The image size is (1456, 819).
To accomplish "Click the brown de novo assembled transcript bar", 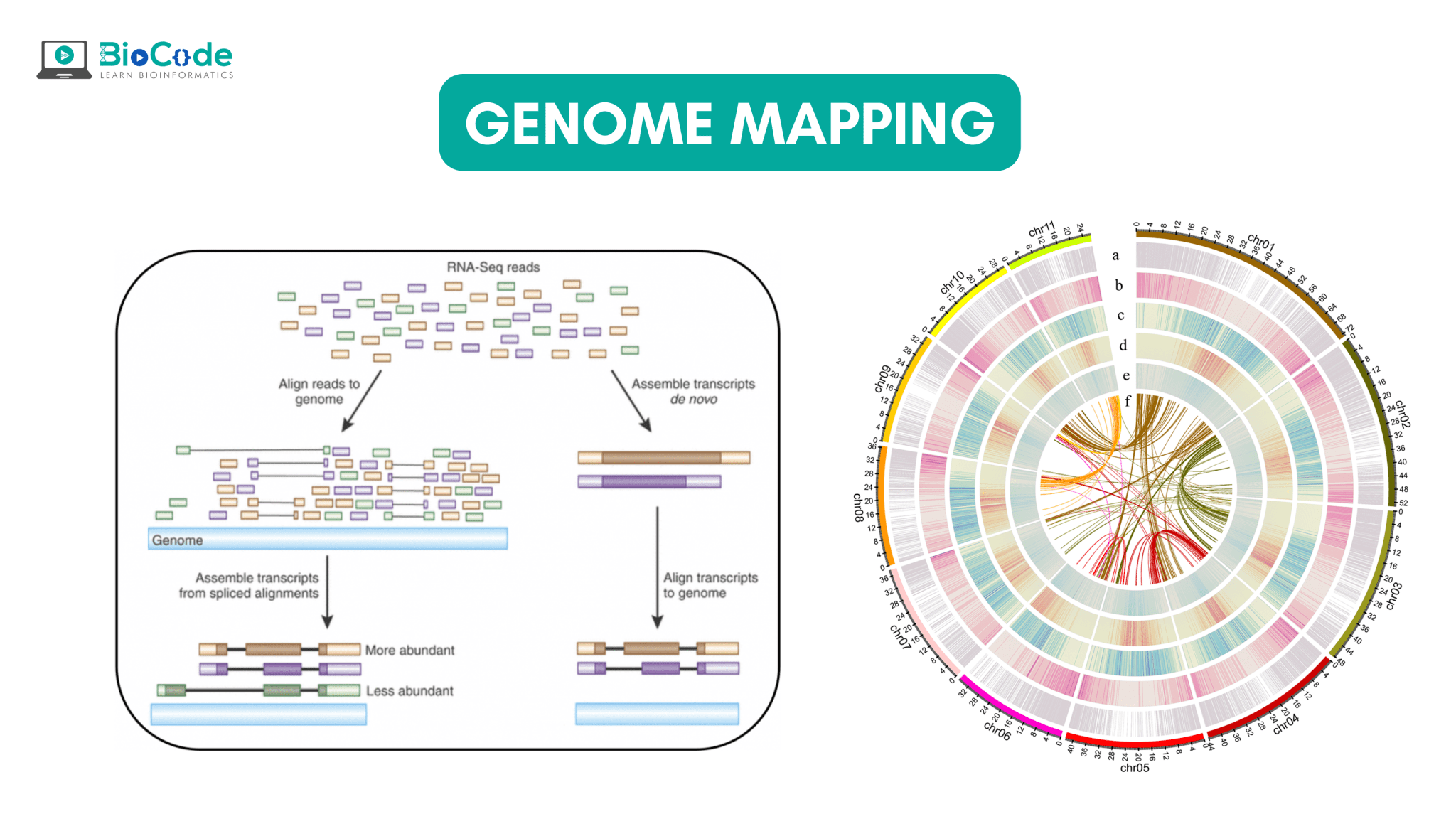I will (664, 457).
